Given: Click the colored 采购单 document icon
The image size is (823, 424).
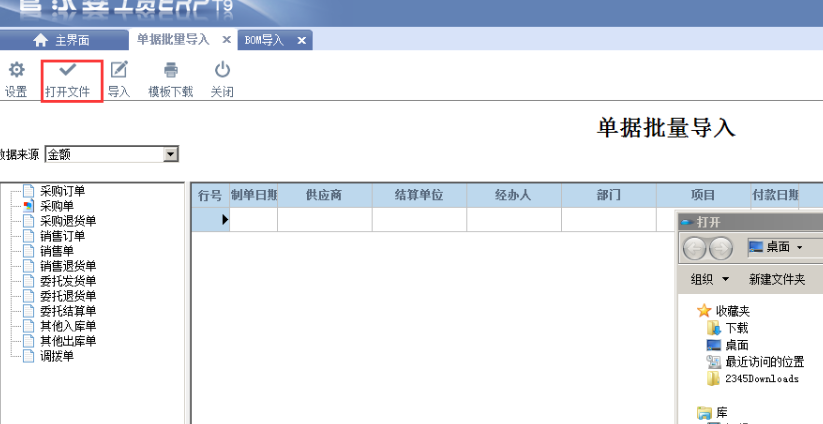Looking at the screenshot, I should pos(29,206).
